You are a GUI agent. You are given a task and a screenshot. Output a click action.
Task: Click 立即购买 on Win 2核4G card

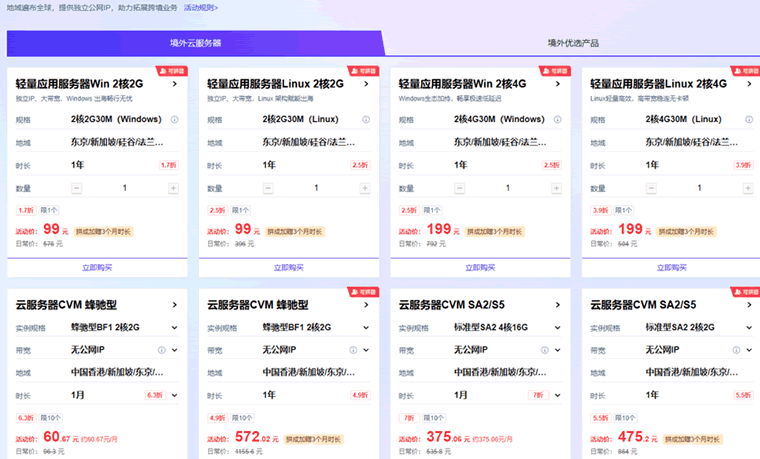click(480, 268)
